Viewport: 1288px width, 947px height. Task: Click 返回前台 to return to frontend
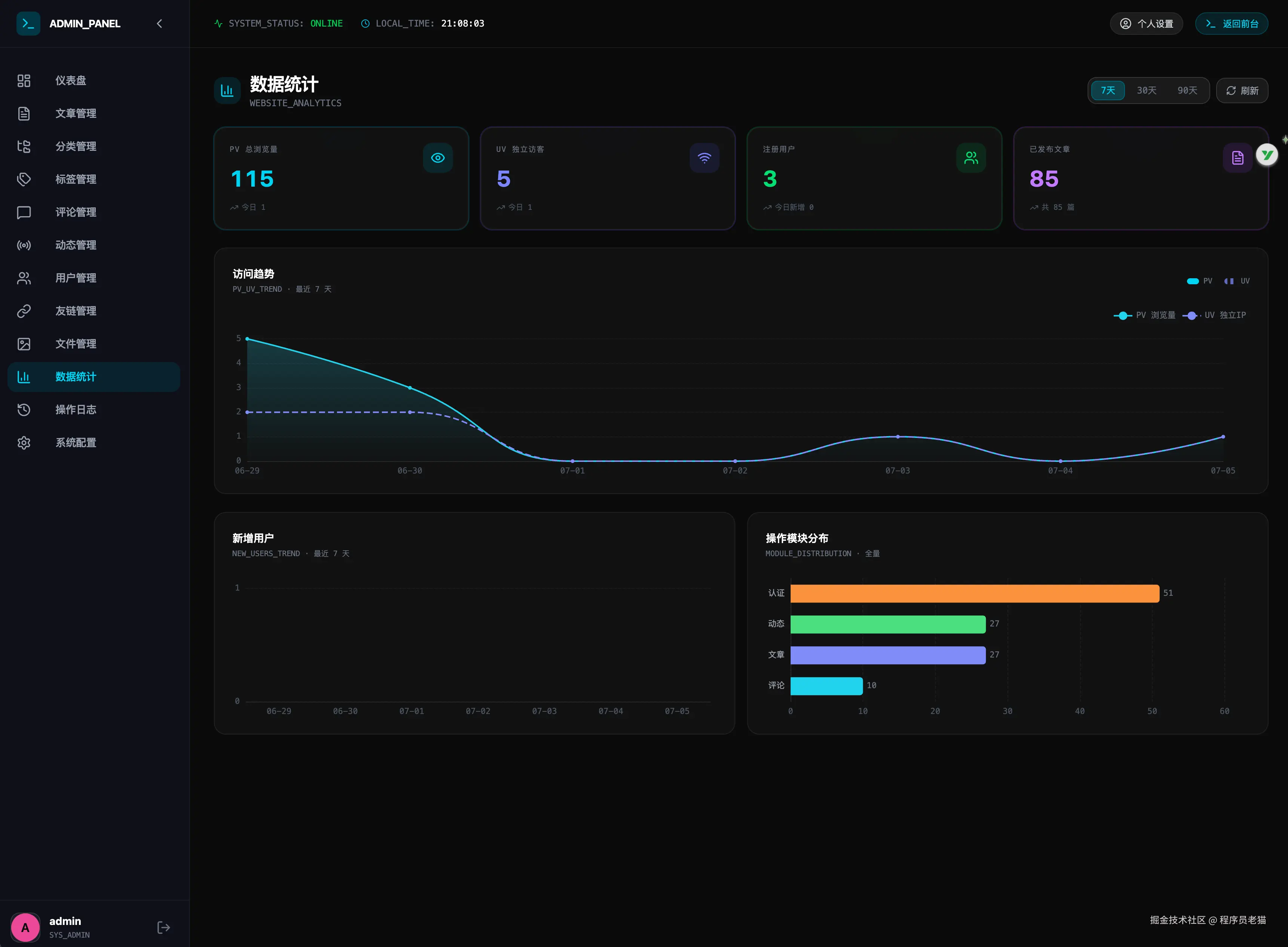coord(1231,24)
